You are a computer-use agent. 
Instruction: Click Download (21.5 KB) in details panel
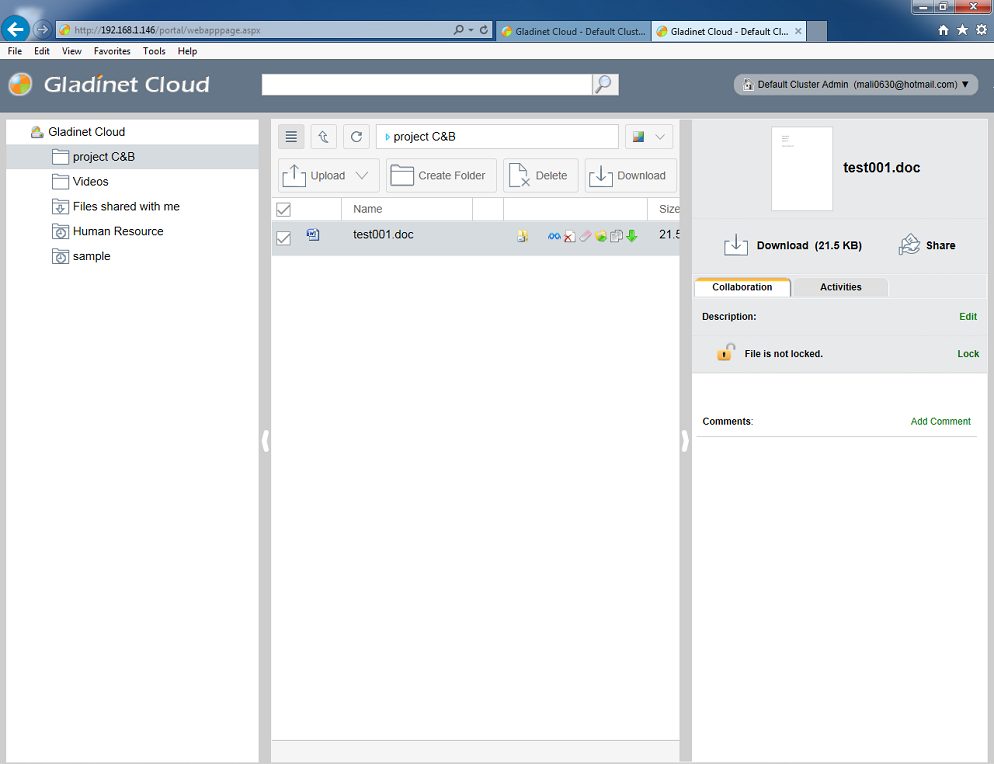point(809,245)
